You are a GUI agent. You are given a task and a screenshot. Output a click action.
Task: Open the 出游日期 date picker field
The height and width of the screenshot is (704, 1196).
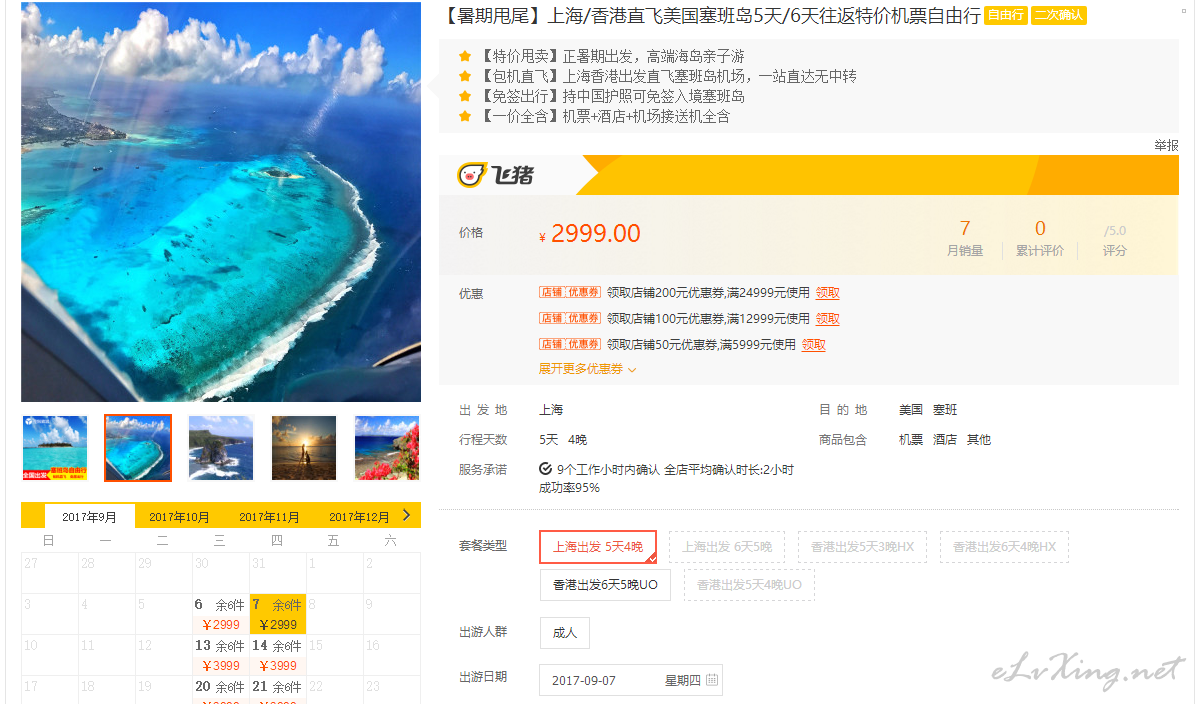pos(630,680)
